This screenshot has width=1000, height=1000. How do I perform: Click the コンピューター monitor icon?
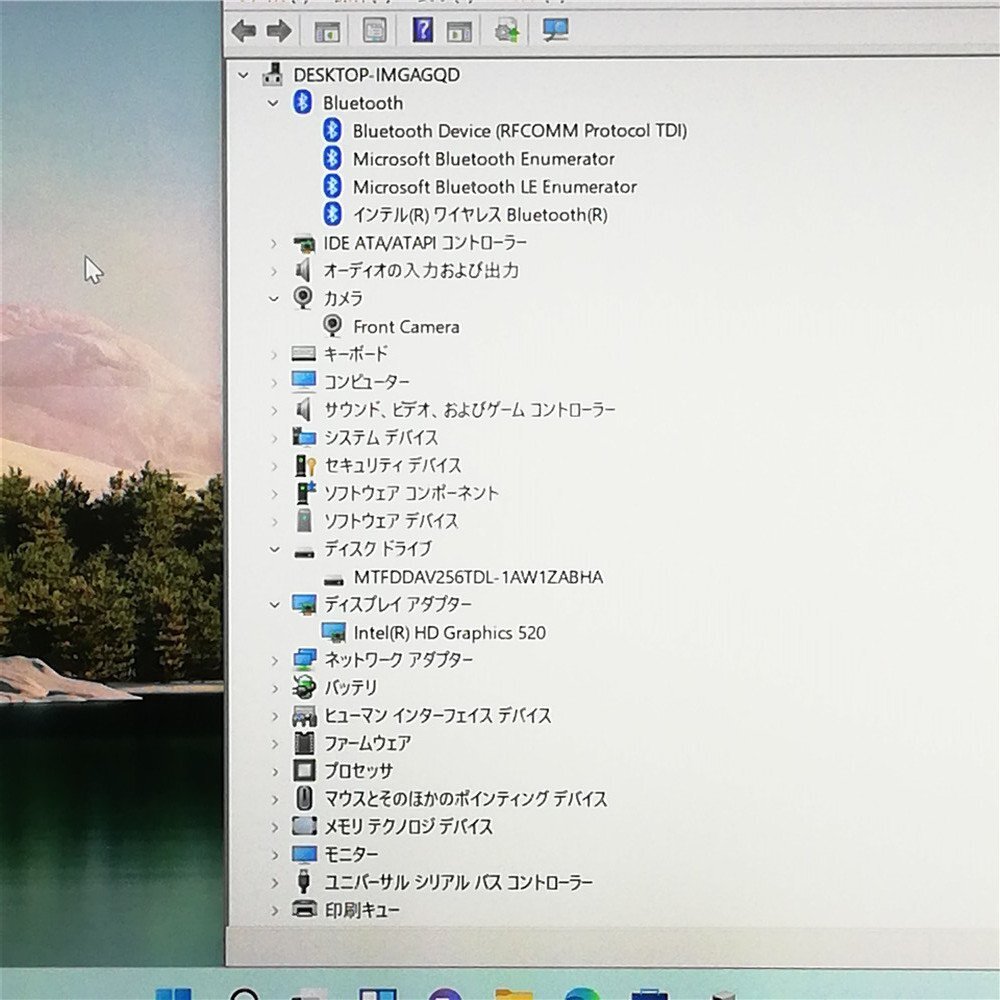[304, 381]
